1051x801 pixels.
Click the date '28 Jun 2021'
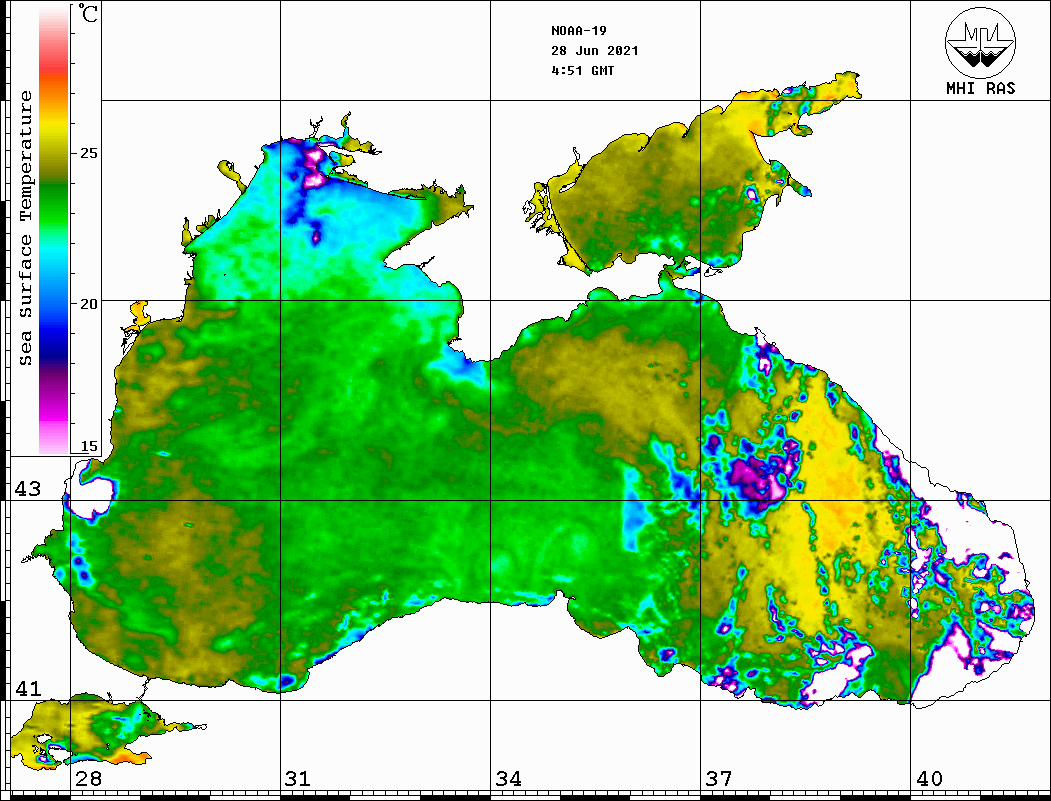point(595,51)
